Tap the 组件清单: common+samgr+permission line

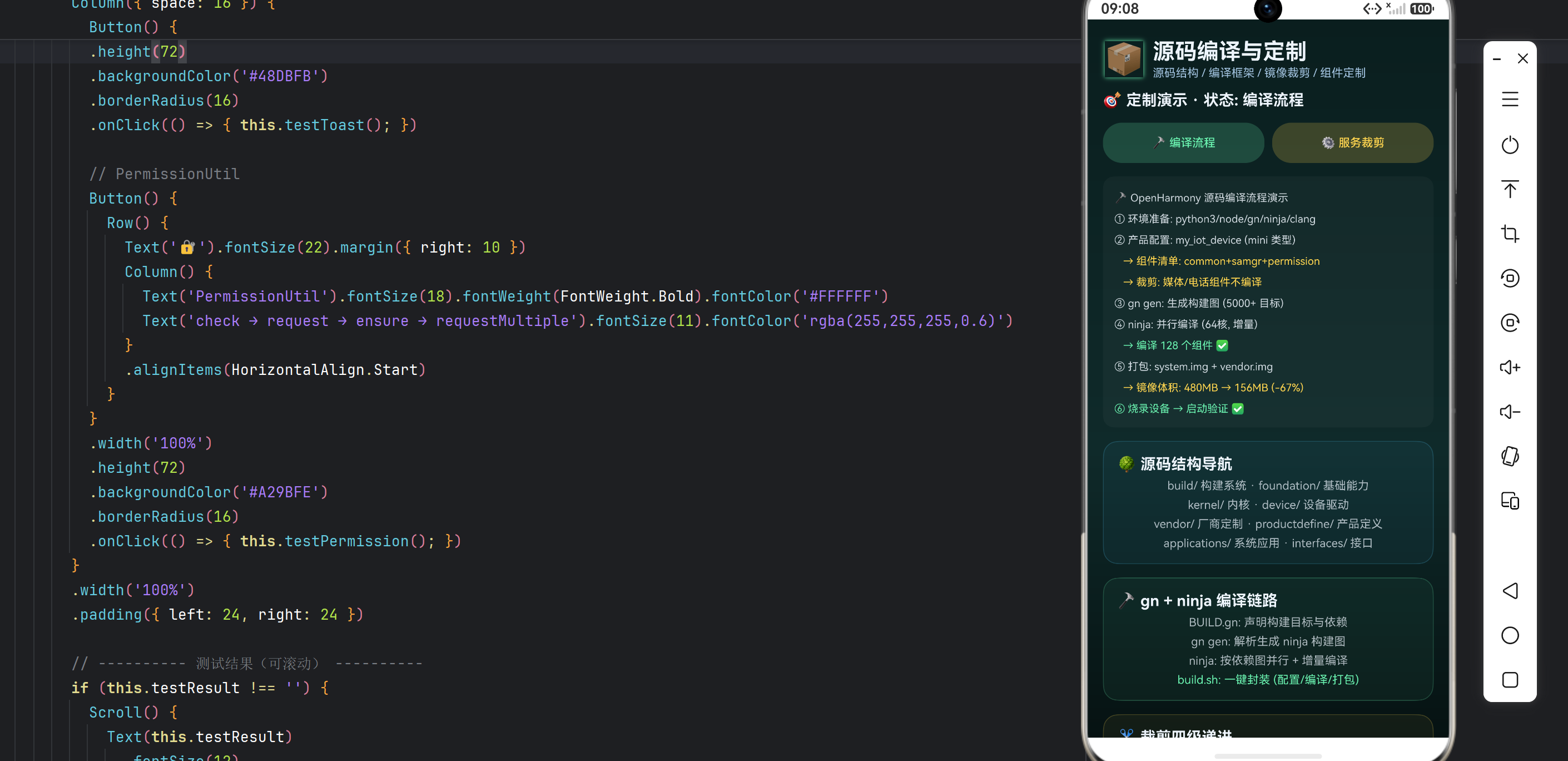click(1221, 261)
